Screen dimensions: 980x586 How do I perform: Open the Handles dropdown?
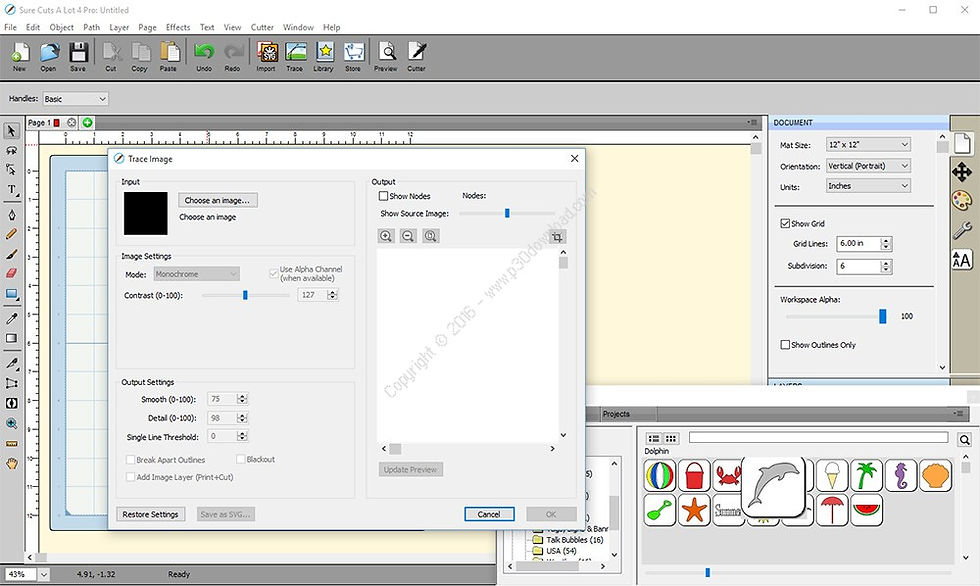(x=76, y=99)
